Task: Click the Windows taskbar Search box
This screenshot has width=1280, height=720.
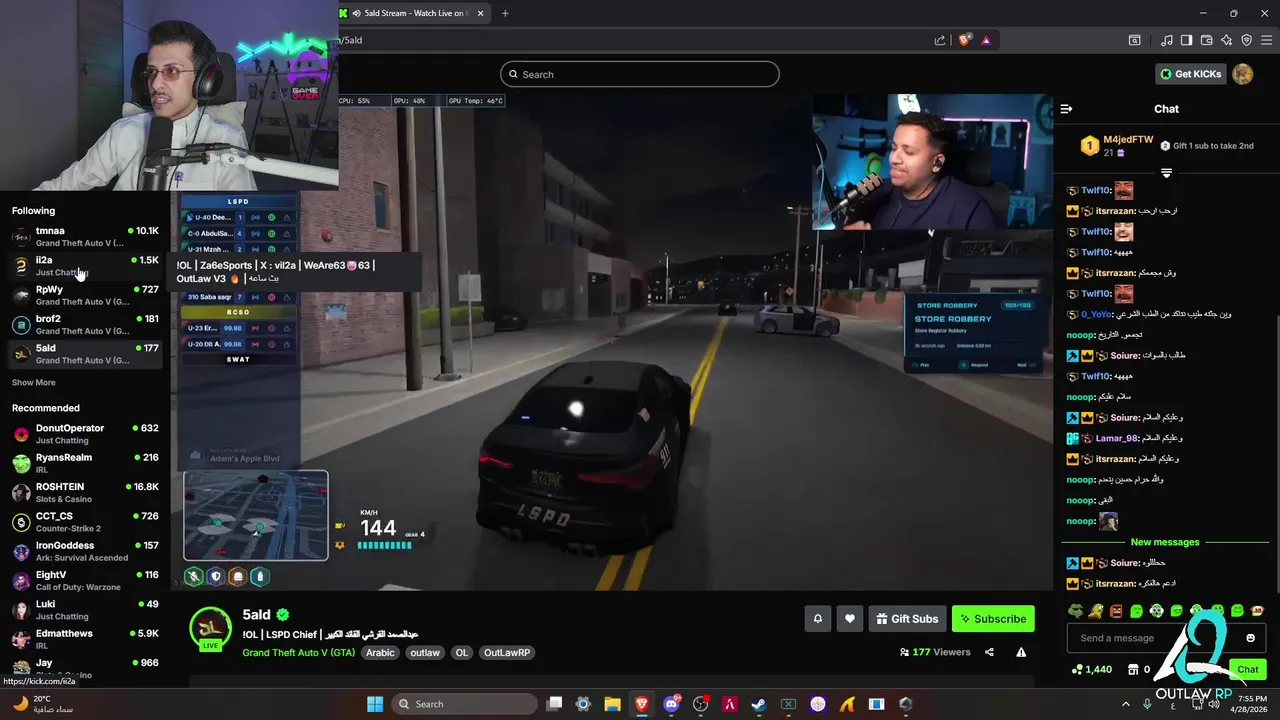Action: [x=462, y=704]
